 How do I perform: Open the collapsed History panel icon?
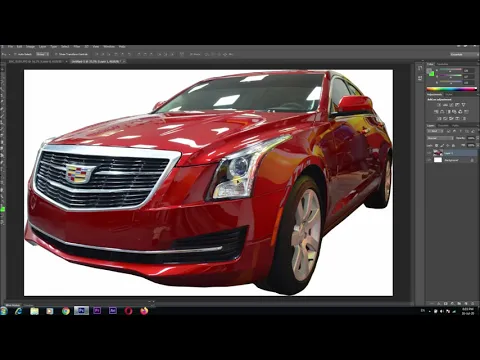(420, 68)
